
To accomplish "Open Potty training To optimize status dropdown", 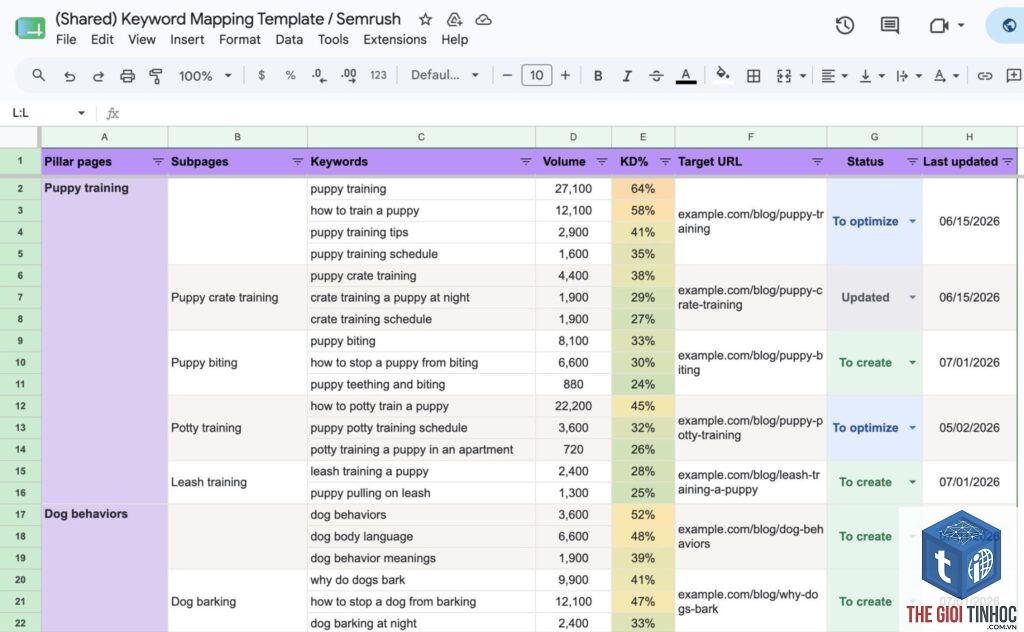I will click(x=912, y=428).
